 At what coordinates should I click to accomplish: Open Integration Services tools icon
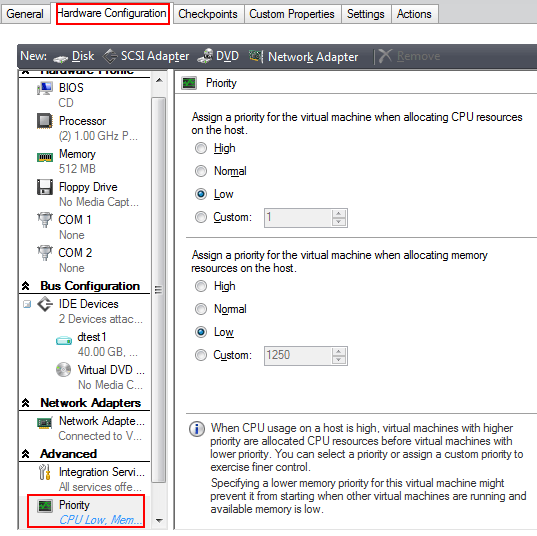[45, 472]
